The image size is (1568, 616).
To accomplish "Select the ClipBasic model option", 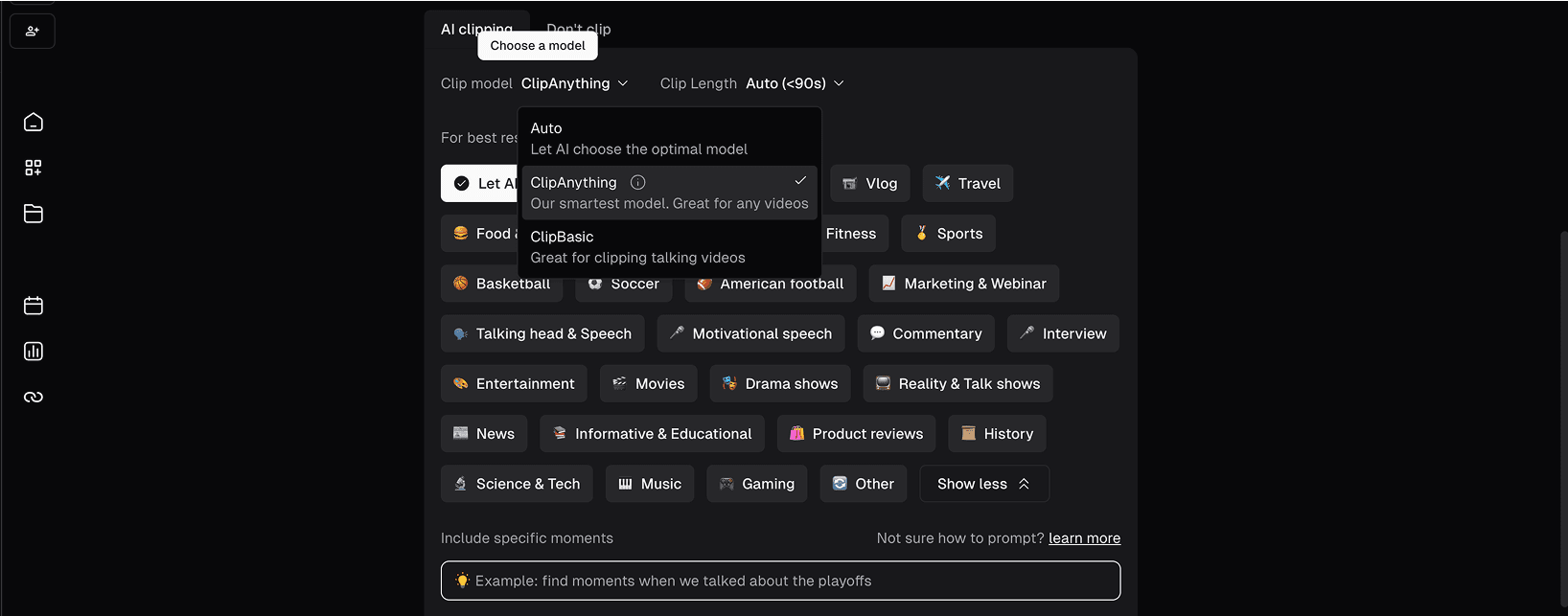I will coord(670,246).
